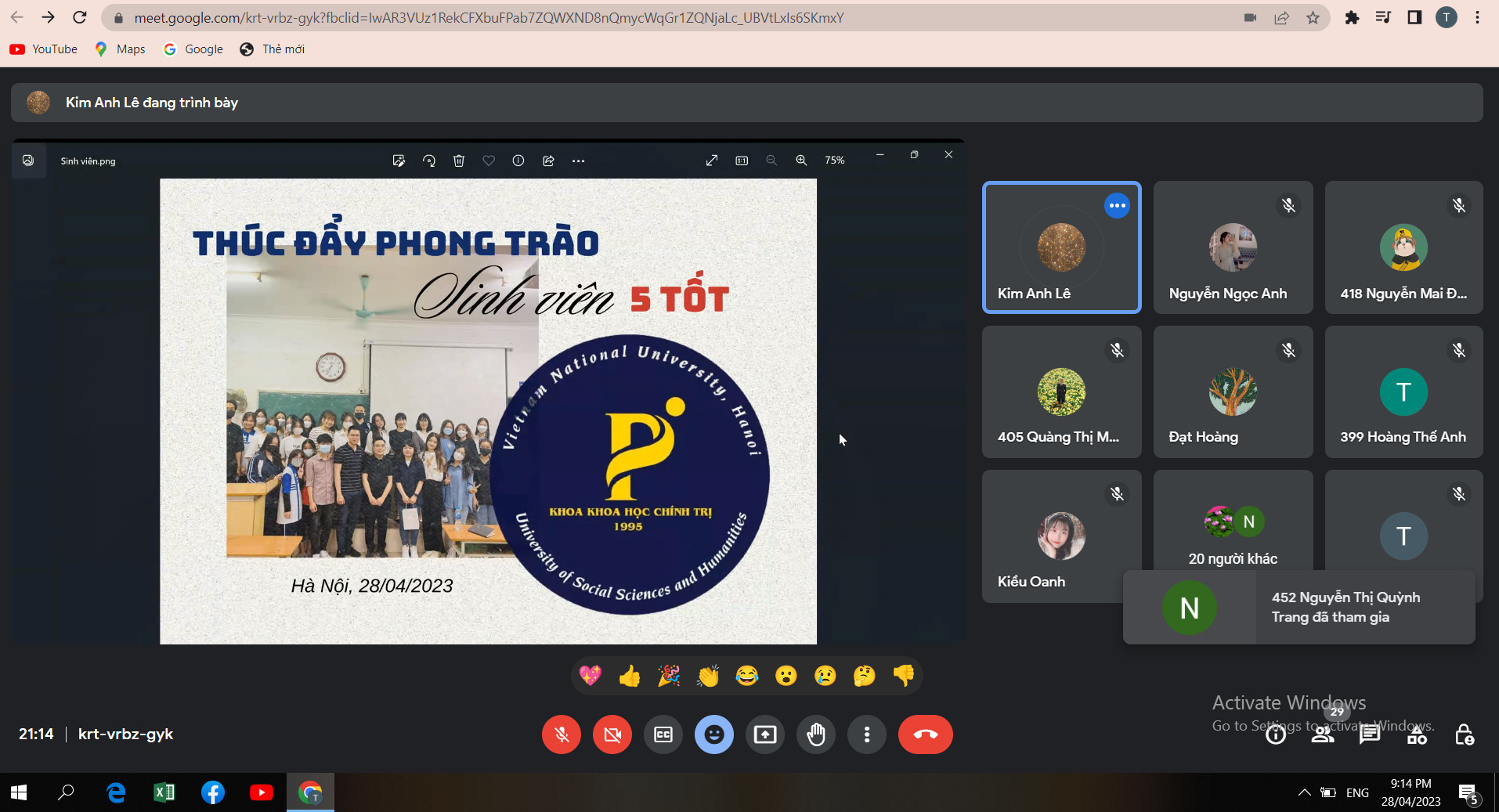Open the 'Thẻ mới' bookmark

point(273,49)
